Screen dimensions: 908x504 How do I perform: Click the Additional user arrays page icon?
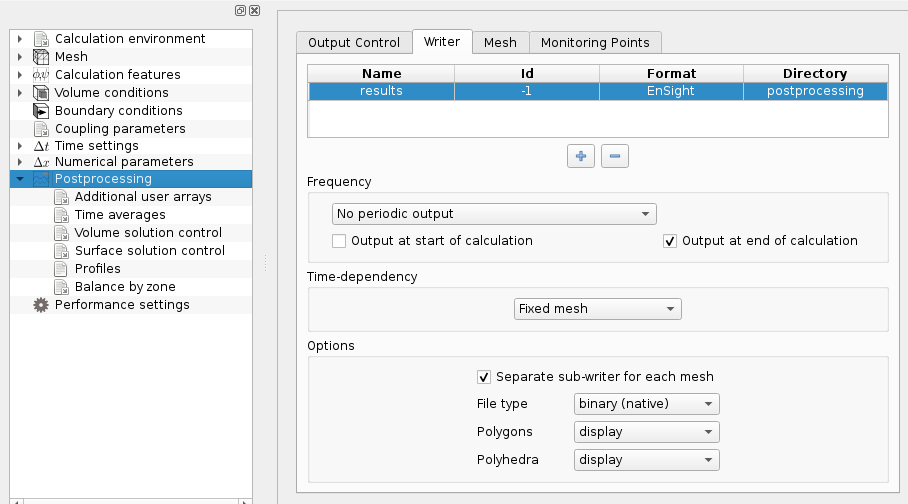[x=61, y=197]
